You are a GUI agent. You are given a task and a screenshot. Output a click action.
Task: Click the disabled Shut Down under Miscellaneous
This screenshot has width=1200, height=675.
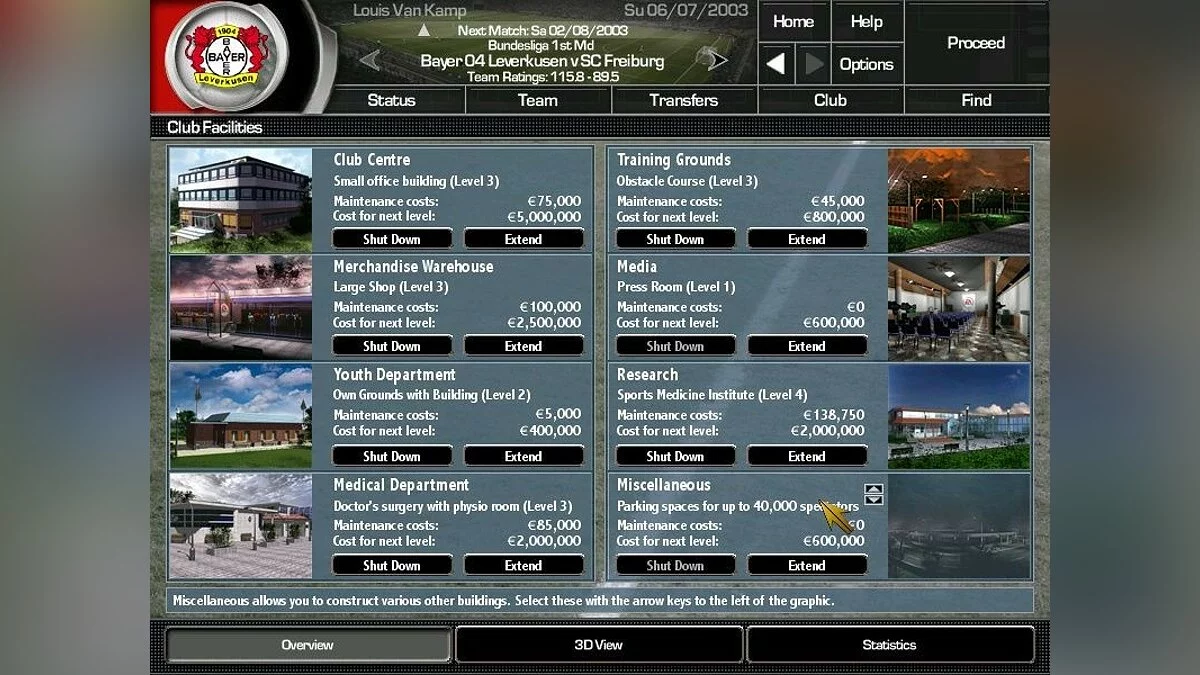[x=676, y=565]
